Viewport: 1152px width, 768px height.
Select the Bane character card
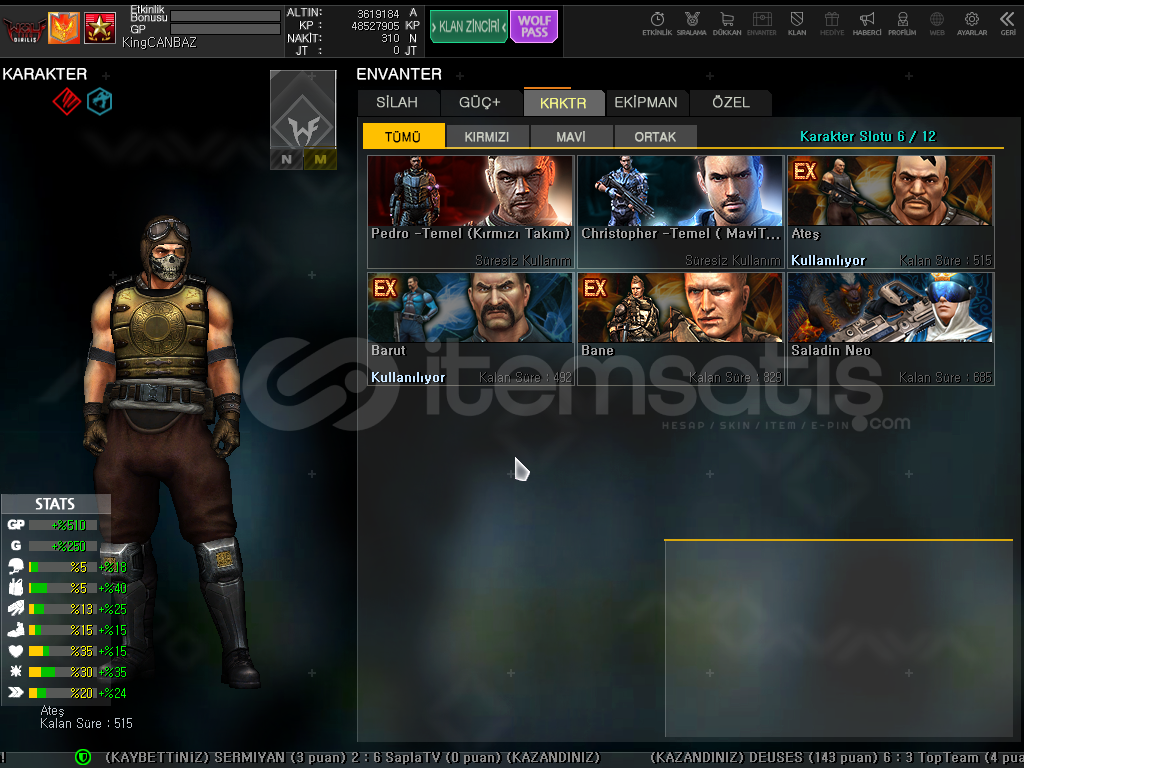(681, 329)
